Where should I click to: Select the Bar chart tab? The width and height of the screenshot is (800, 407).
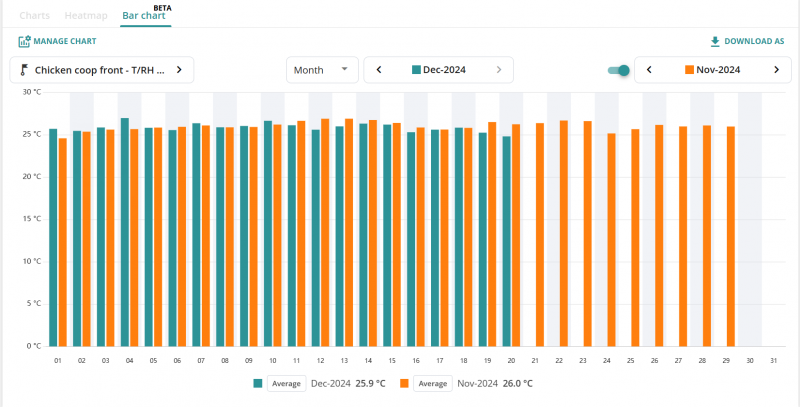coord(144,16)
